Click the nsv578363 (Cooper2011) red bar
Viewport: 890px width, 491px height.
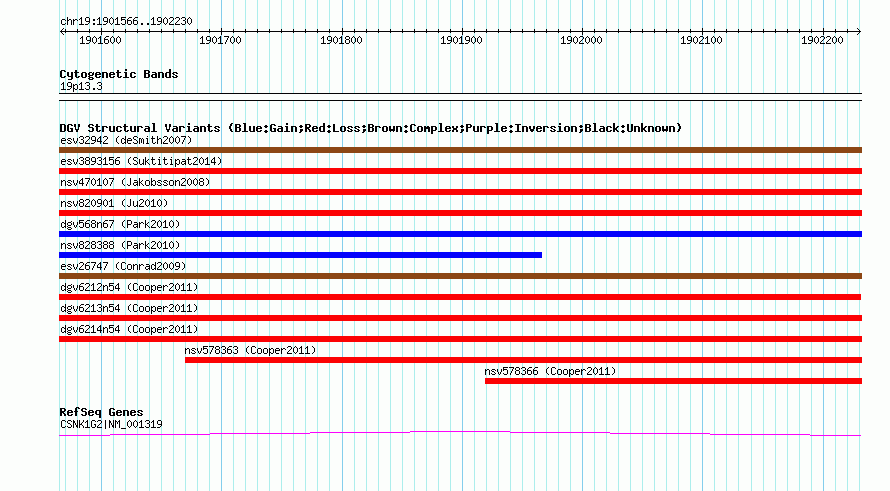(523, 360)
